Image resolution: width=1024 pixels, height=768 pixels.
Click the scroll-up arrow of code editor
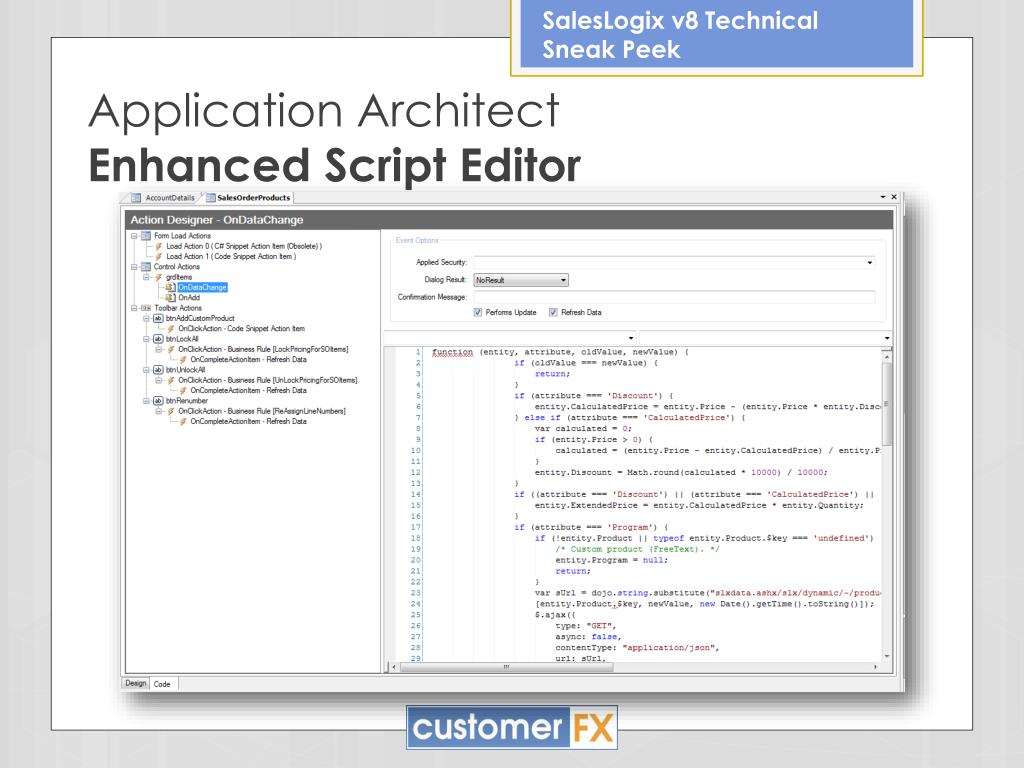coord(887,357)
